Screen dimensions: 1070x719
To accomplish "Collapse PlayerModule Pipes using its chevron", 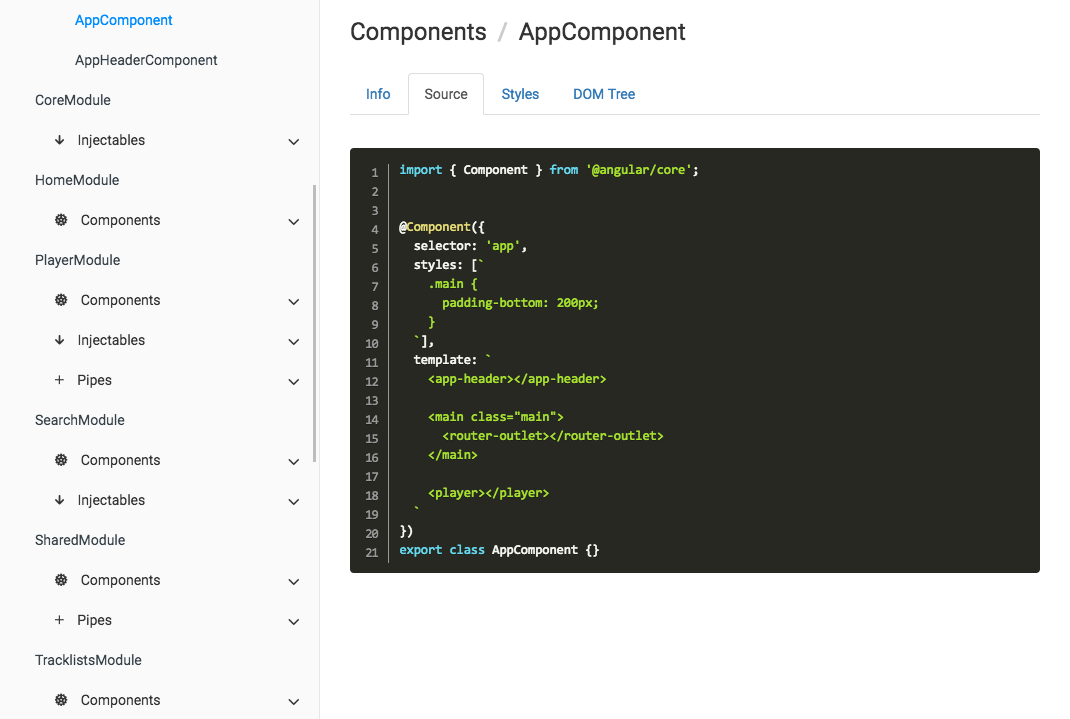I will tap(293, 381).
